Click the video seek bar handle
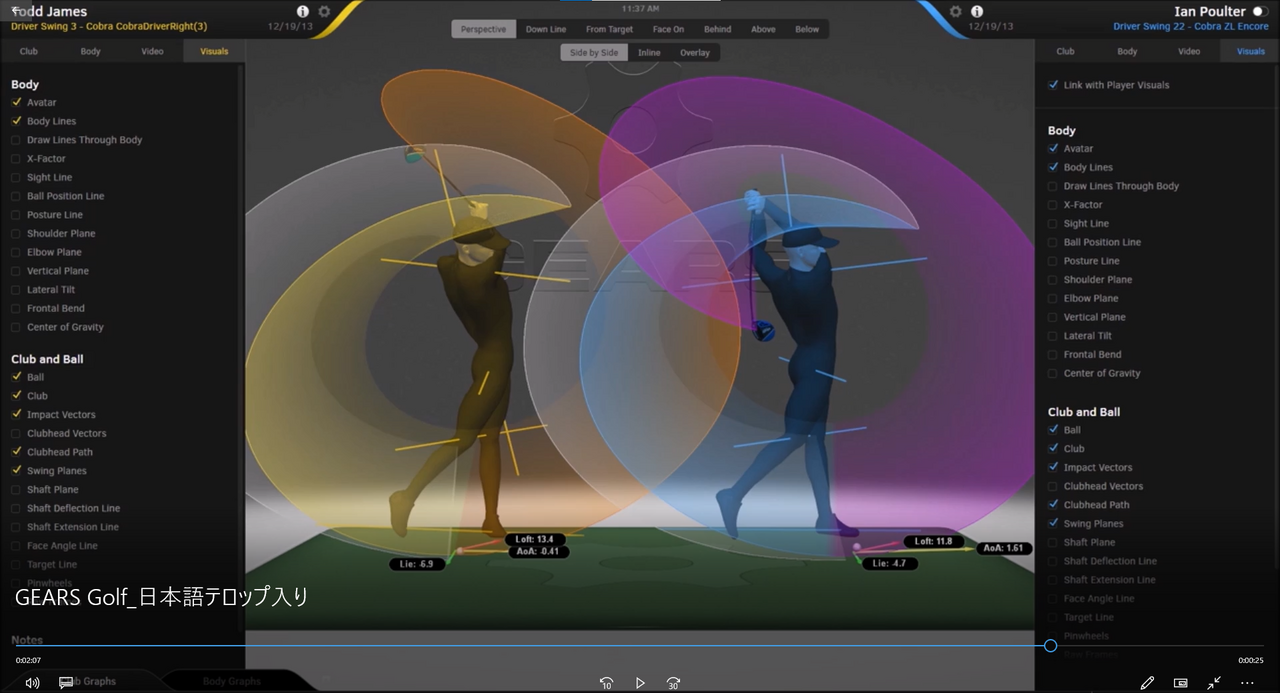 click(1050, 646)
